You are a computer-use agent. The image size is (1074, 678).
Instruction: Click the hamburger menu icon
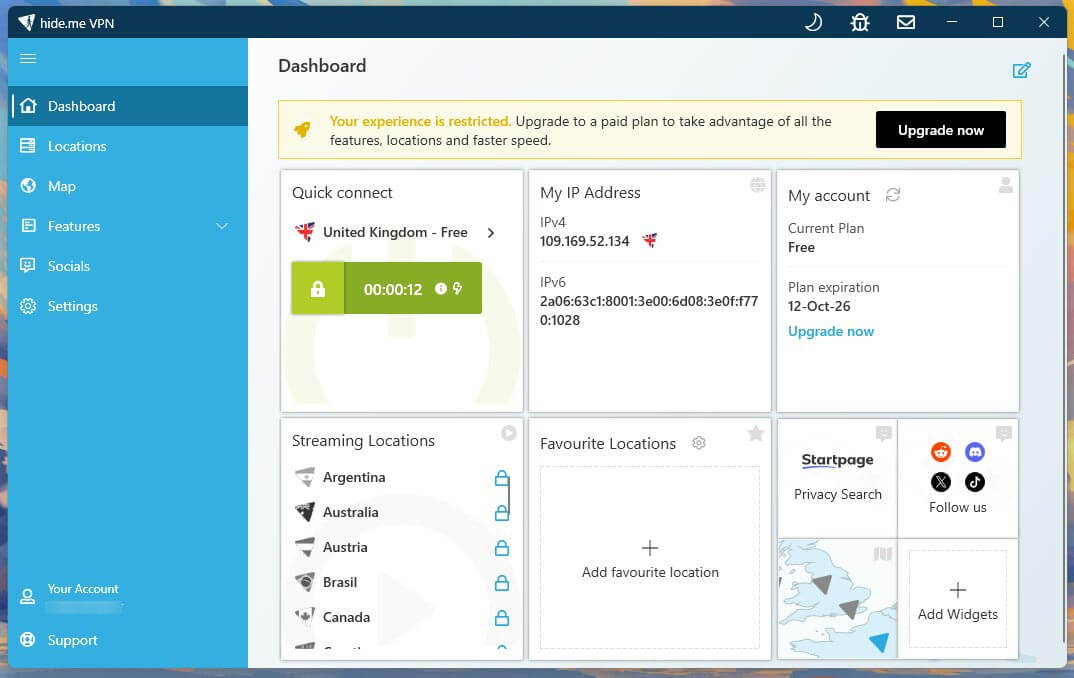[28, 59]
